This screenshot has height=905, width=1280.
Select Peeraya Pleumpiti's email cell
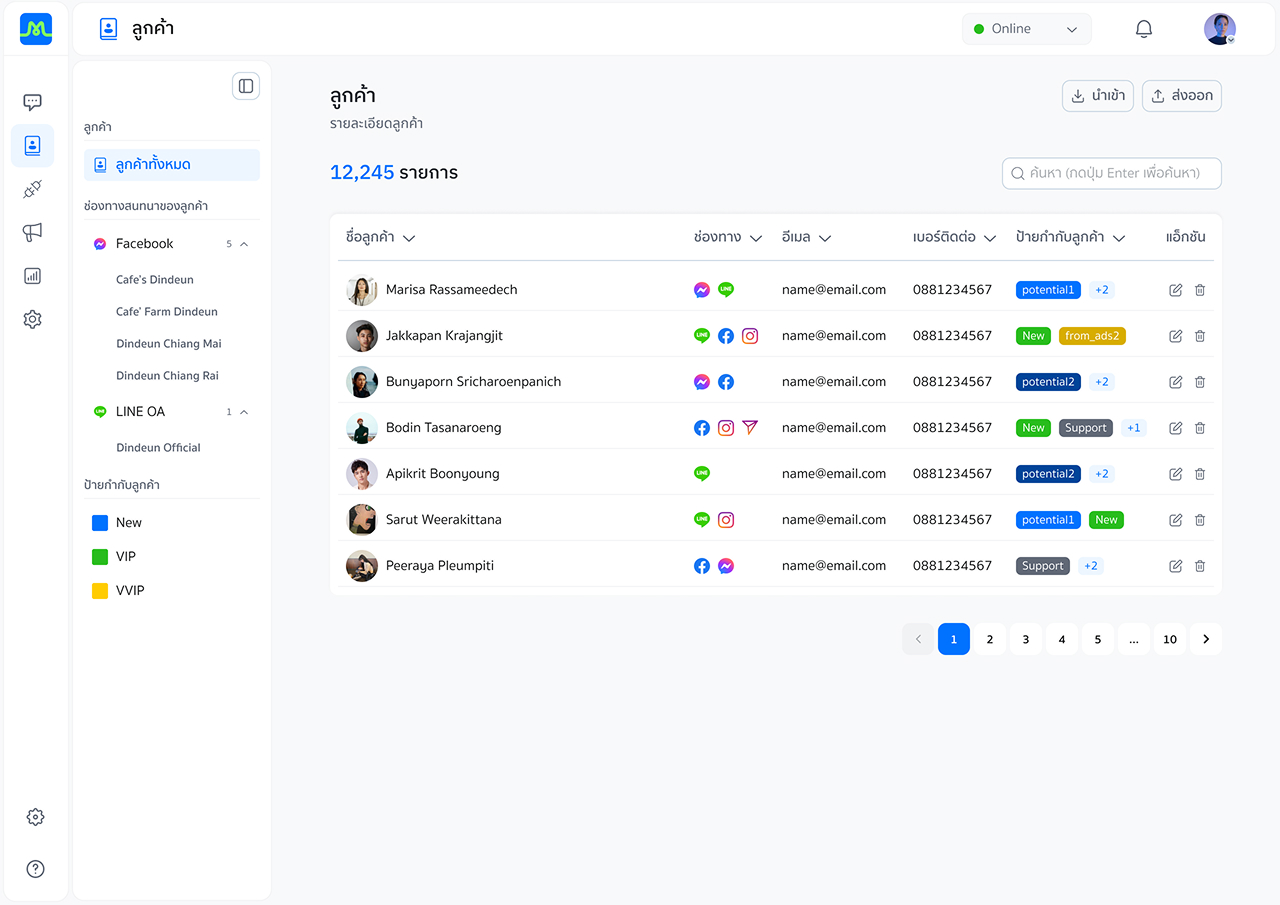tap(834, 566)
